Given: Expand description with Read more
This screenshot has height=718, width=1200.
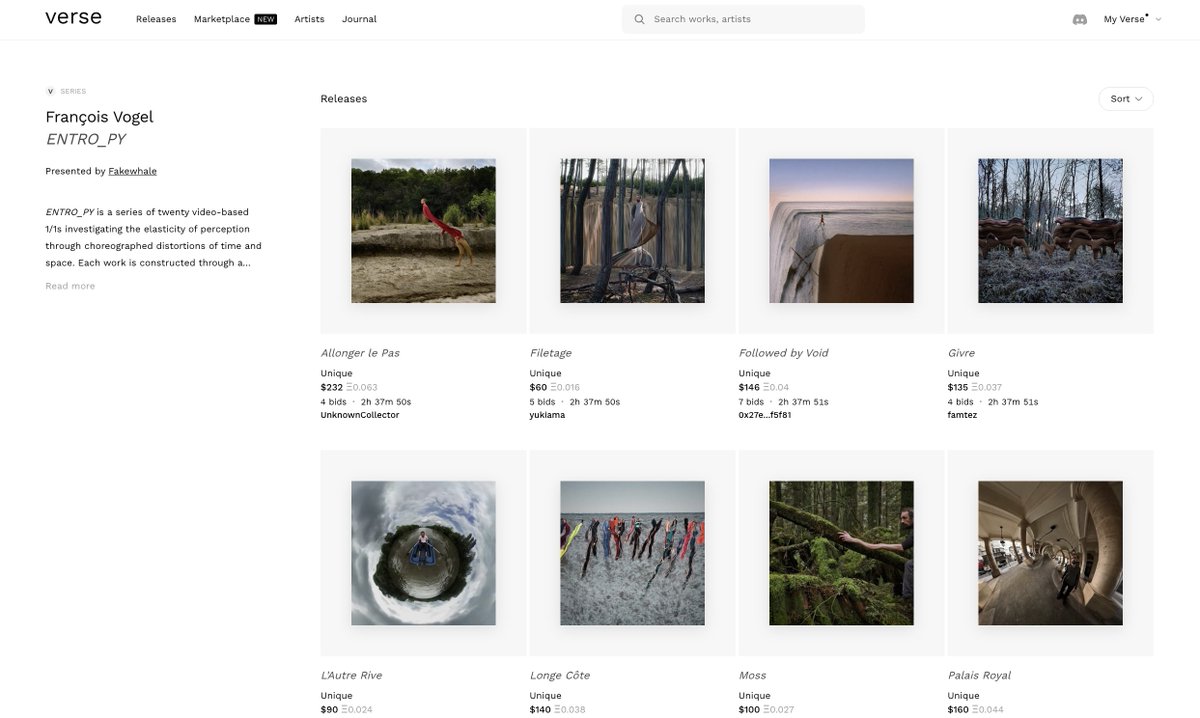Looking at the screenshot, I should (x=70, y=286).
